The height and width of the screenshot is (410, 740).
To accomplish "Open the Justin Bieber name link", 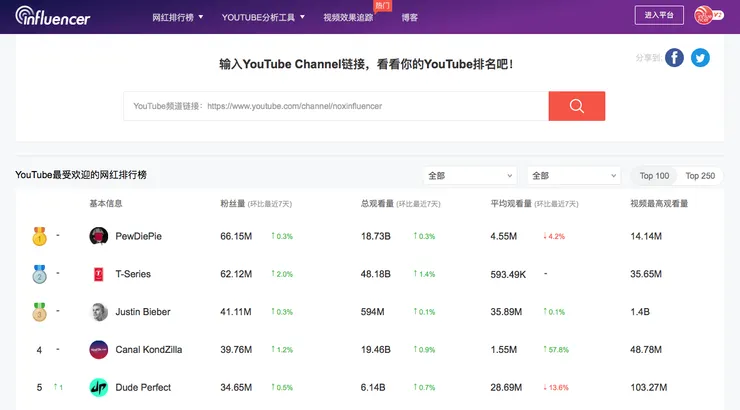I will 143,312.
